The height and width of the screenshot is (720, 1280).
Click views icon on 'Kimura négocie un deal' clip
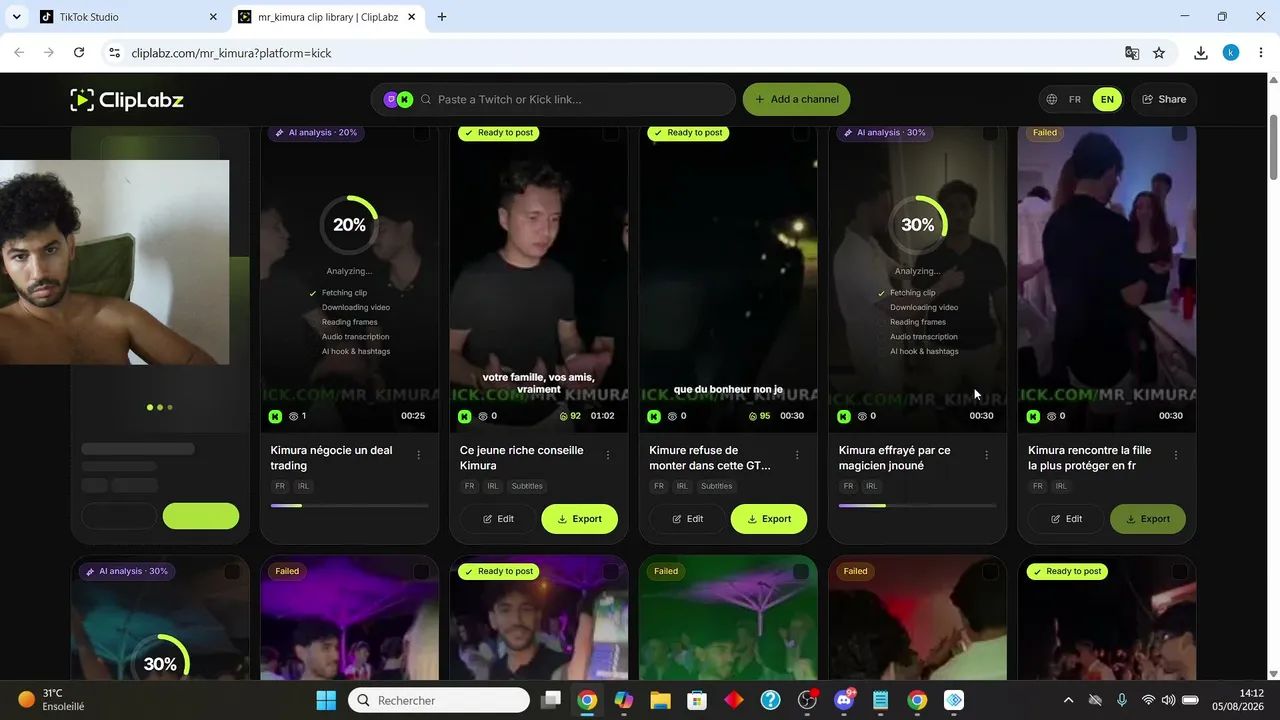[x=294, y=416]
